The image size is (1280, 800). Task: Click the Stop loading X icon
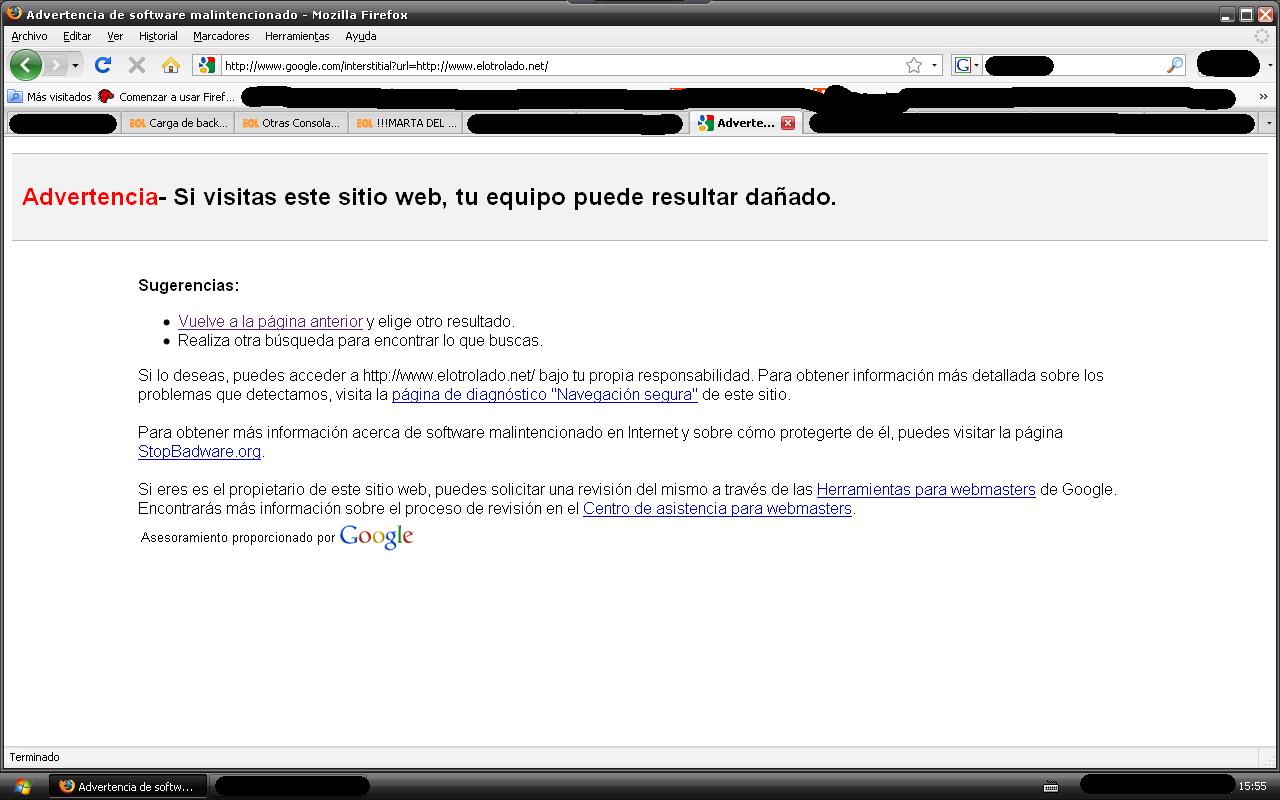[x=137, y=65]
